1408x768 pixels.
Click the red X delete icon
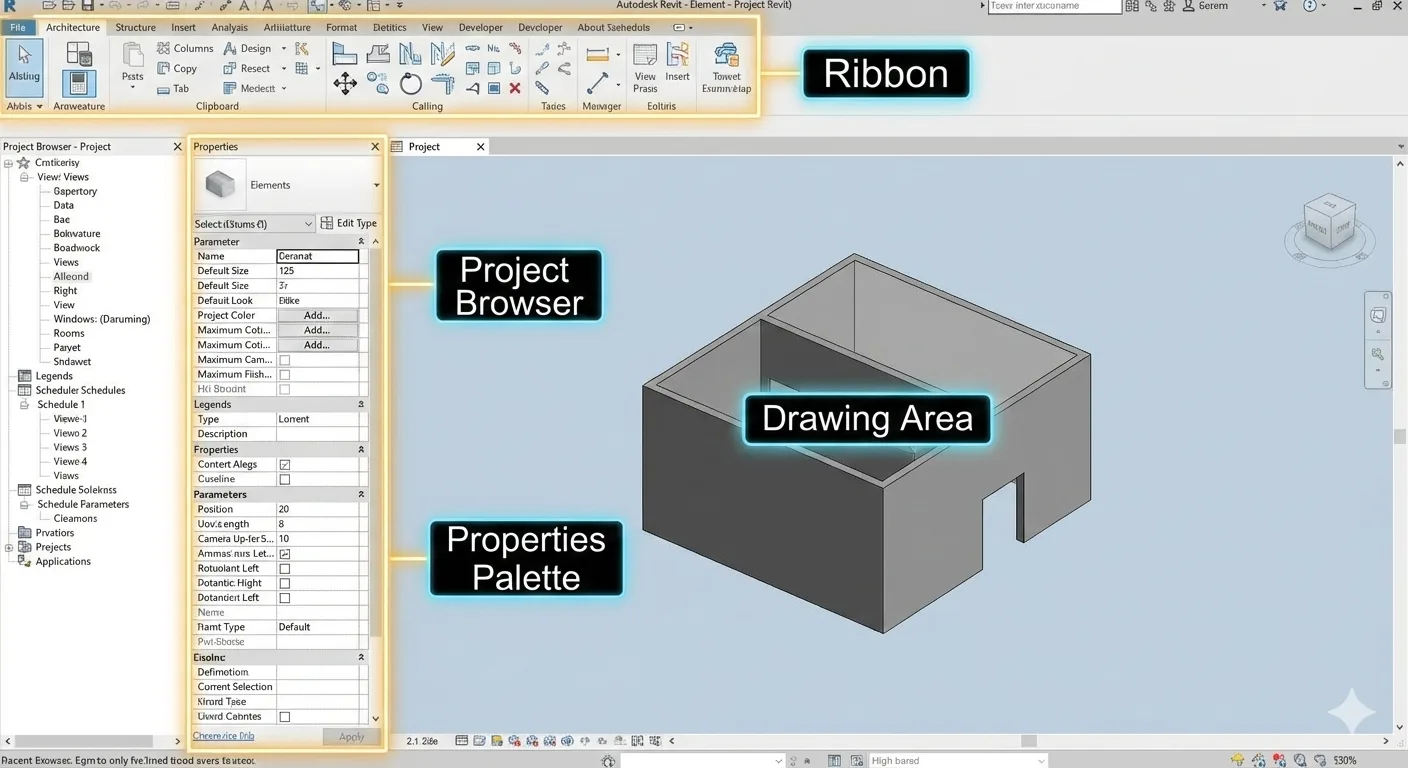click(x=515, y=88)
